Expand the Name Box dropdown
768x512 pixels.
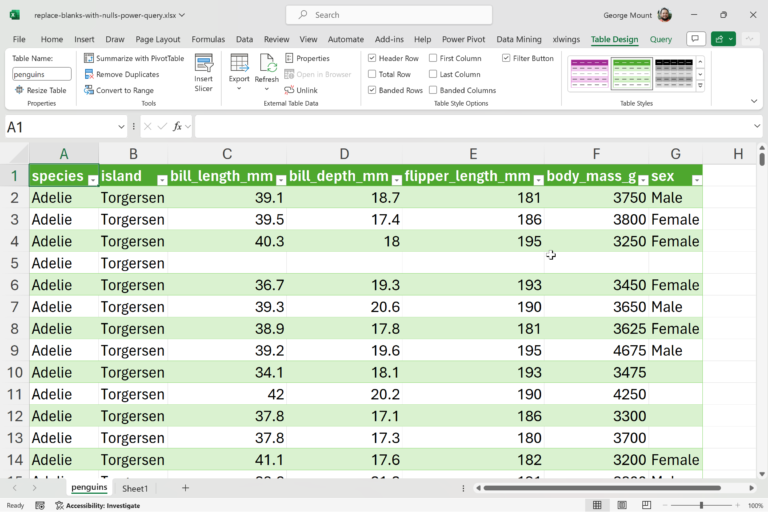[x=122, y=127]
